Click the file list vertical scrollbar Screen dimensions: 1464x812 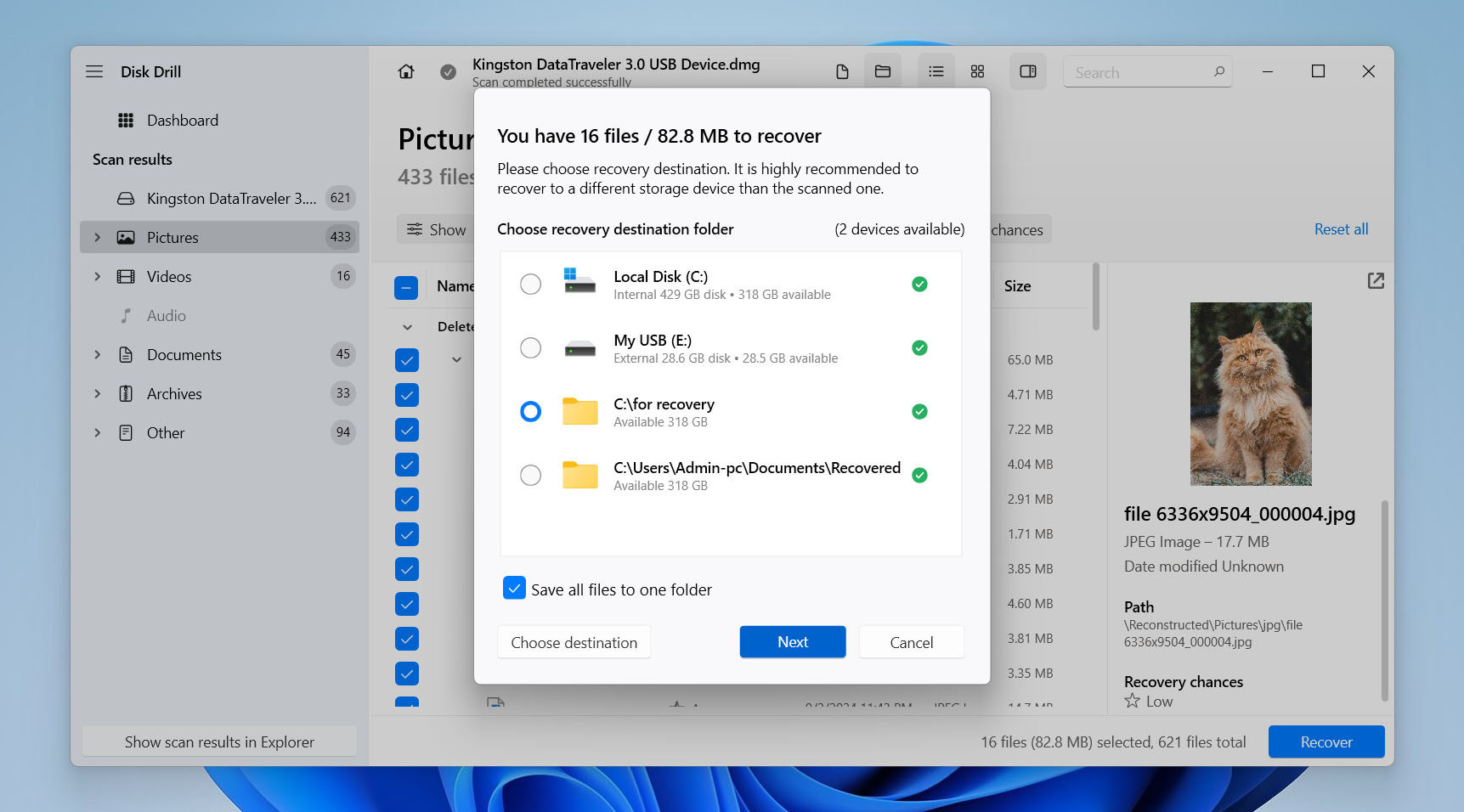tap(1096, 296)
